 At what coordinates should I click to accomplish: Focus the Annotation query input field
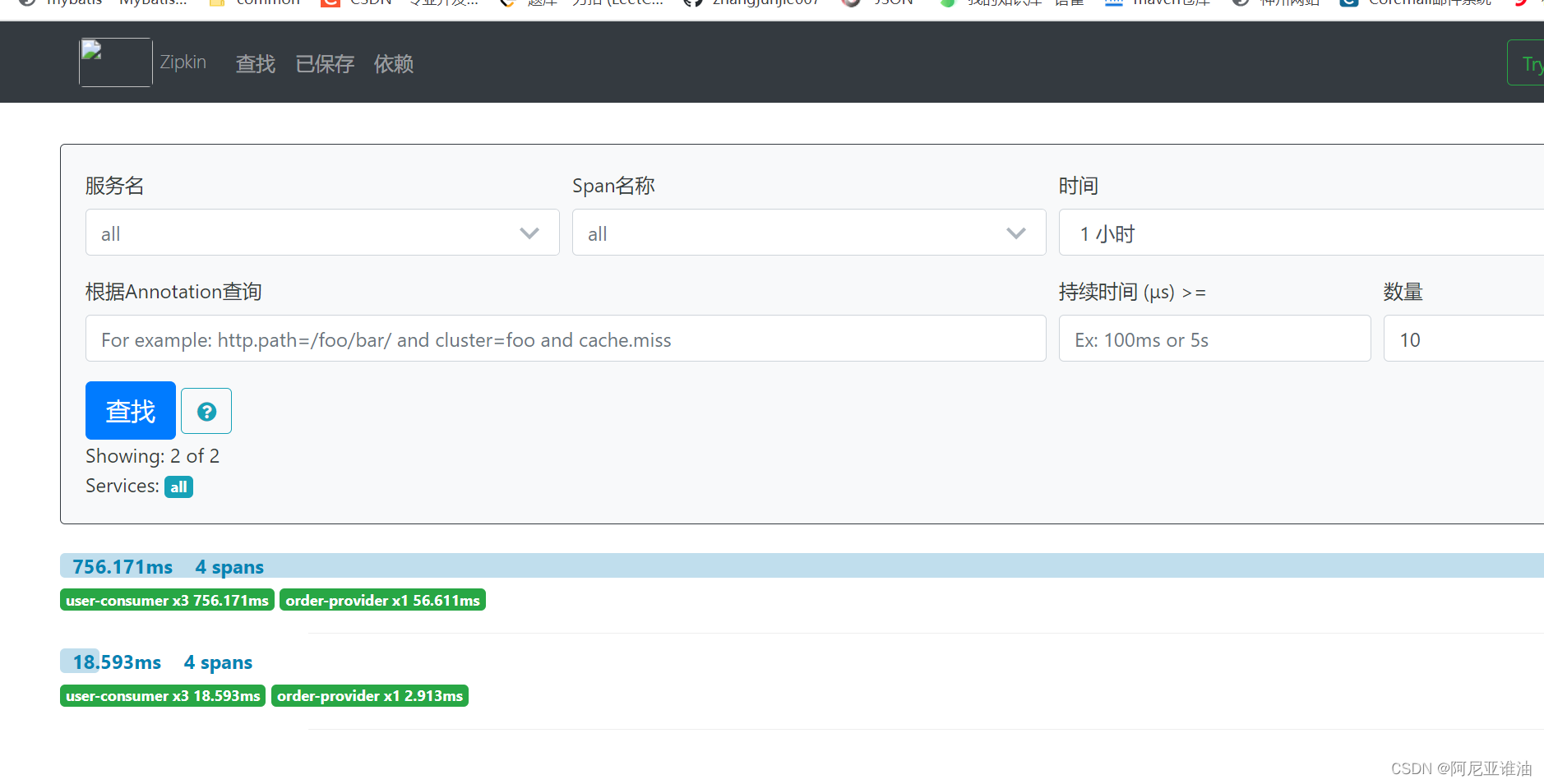click(566, 339)
